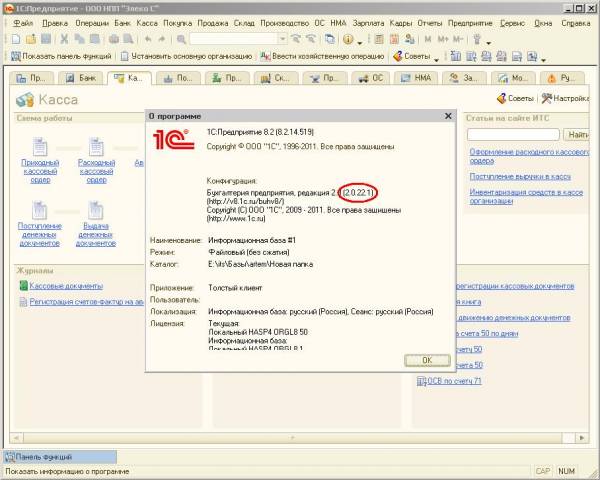Click Ввести хозяйственную операцию button
Image resolution: width=600 pixels, height=480 pixels.
click(x=322, y=56)
